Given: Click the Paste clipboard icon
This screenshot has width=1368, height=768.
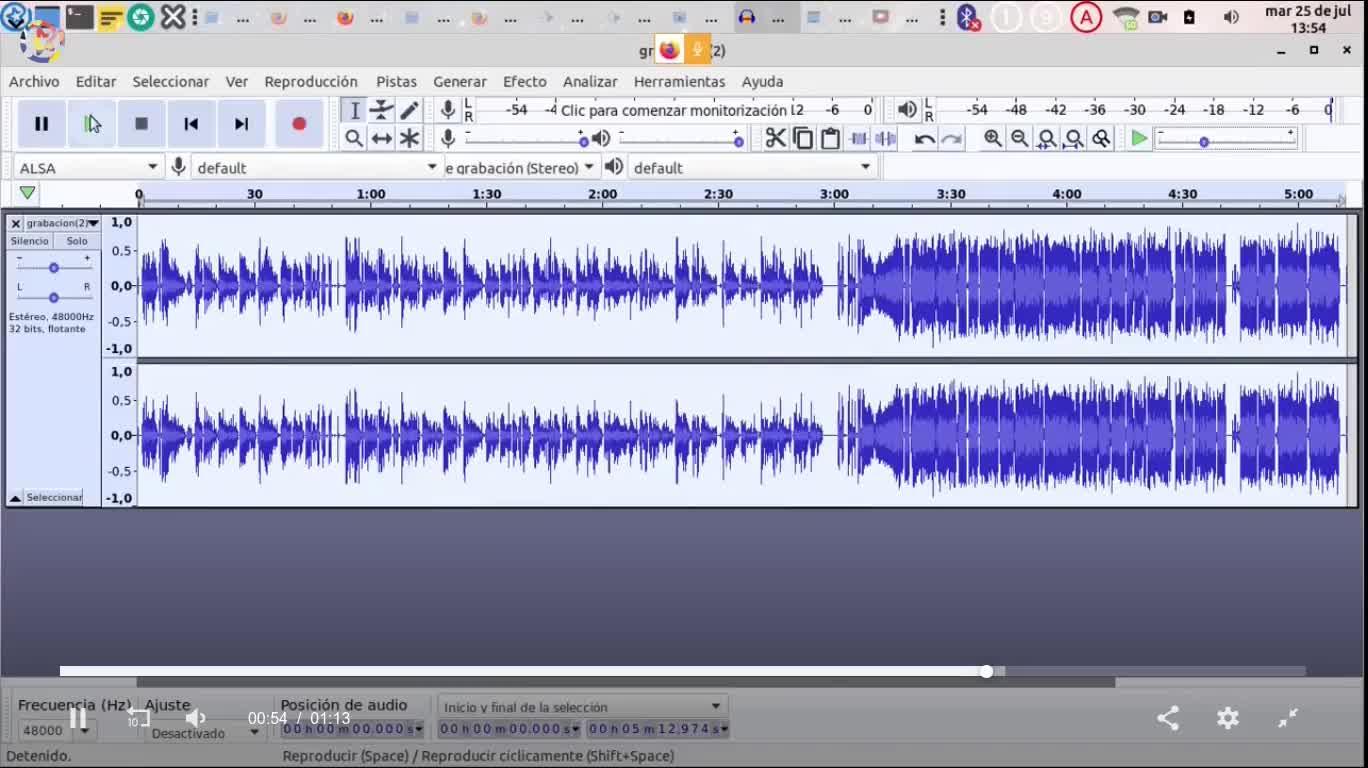Looking at the screenshot, I should click(830, 139).
